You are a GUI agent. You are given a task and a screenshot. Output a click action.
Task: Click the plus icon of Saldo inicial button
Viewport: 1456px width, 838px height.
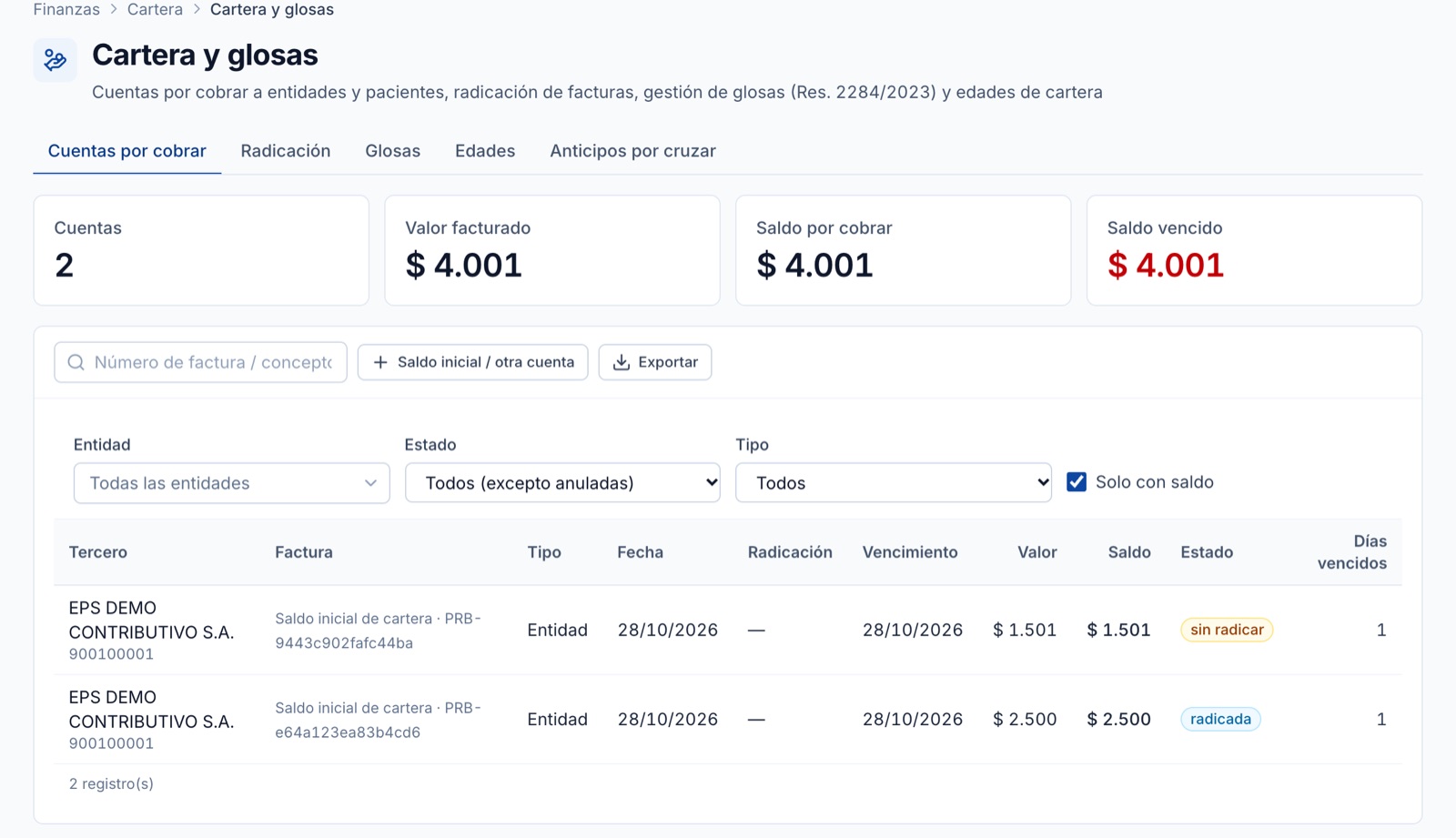click(x=380, y=362)
